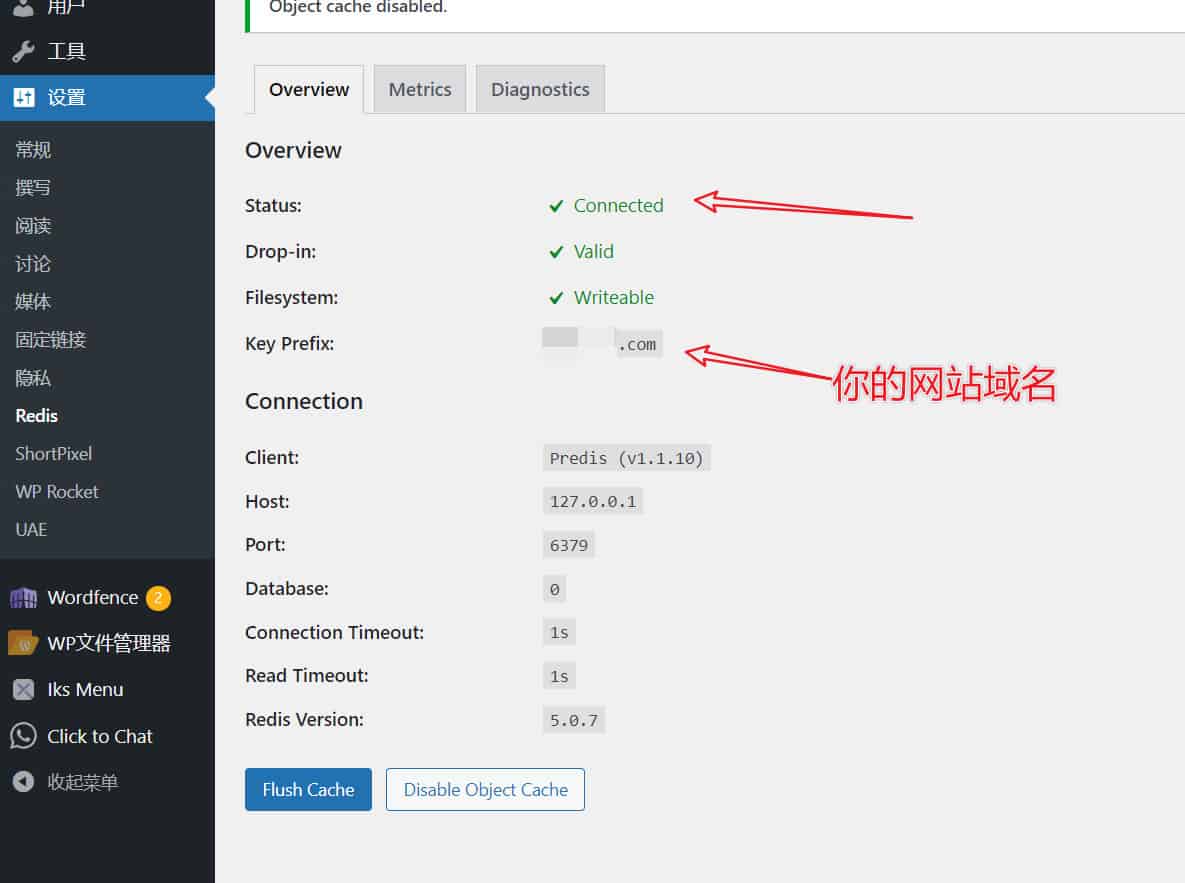
Task: Click the WP文件管理器 folder icon
Action: [x=23, y=644]
